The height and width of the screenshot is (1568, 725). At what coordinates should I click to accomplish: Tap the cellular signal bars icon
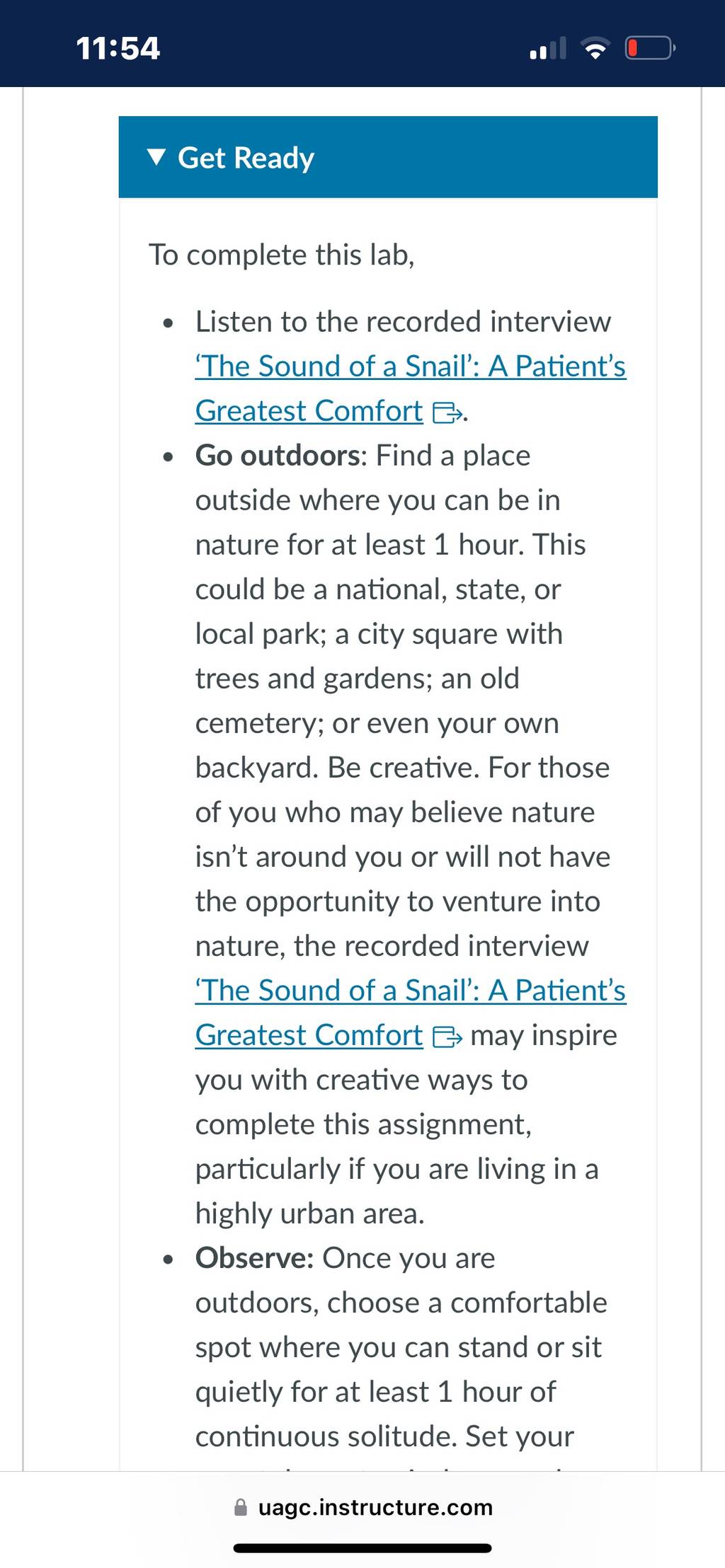pyautogui.click(x=548, y=48)
